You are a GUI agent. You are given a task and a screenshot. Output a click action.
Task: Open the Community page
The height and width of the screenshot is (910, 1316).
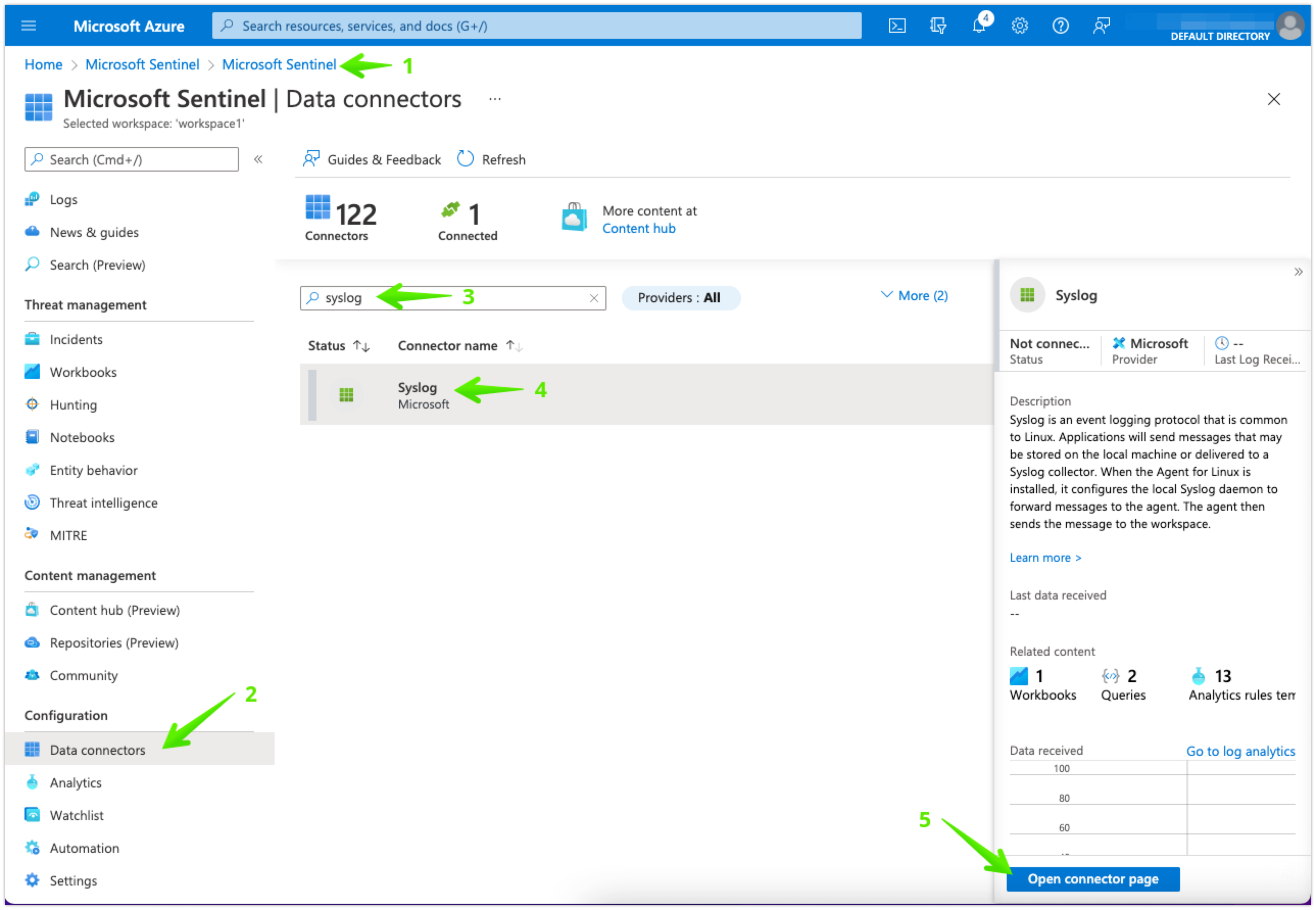coord(84,675)
